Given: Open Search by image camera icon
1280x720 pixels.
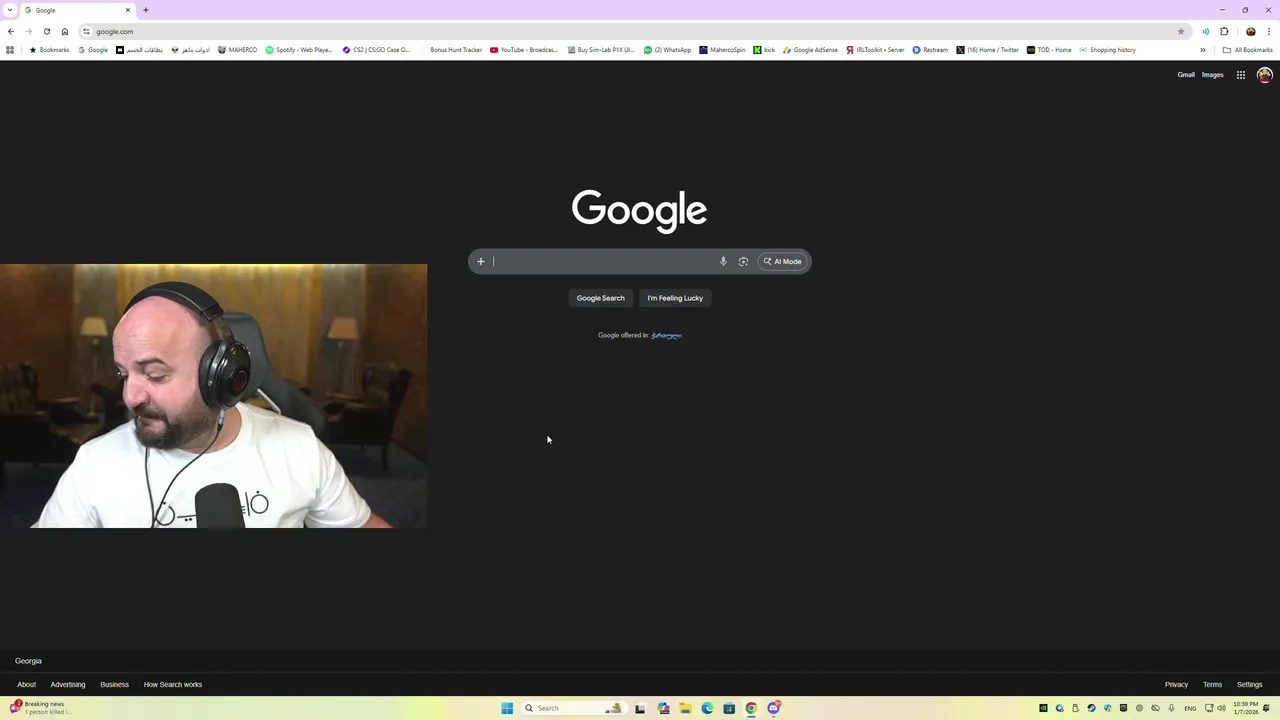Looking at the screenshot, I should click(743, 262).
